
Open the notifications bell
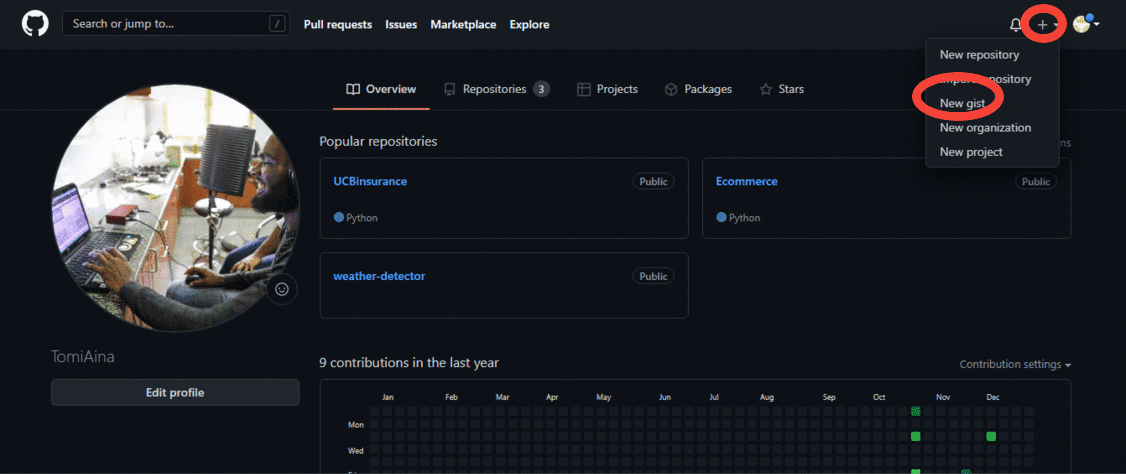[x=1016, y=25]
